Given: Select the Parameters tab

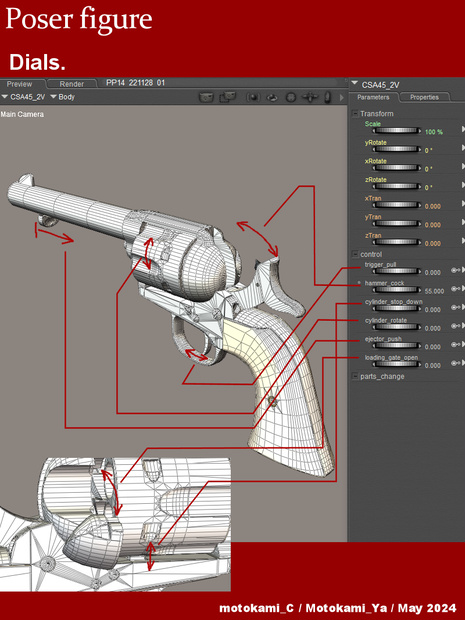Looking at the screenshot, I should [373, 97].
